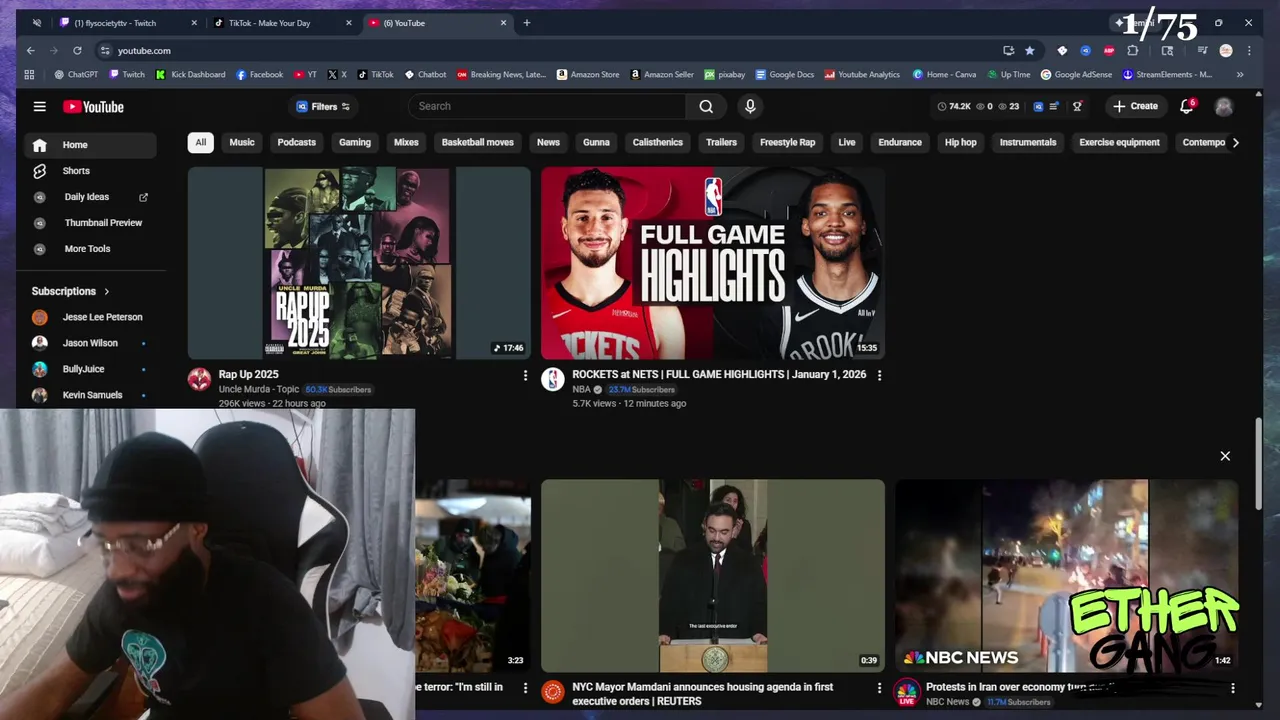The image size is (1280, 720).
Task: Select the Podcasts filter chip
Action: (x=296, y=142)
